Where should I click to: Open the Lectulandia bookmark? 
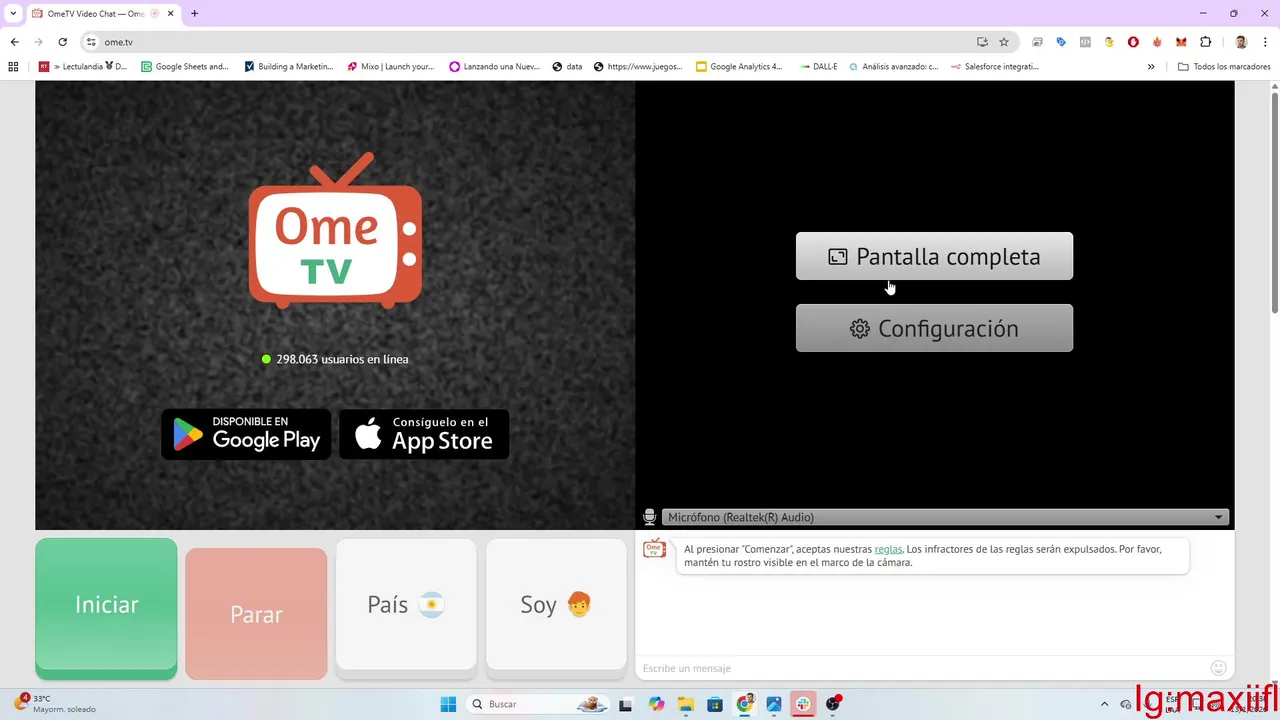tap(83, 67)
